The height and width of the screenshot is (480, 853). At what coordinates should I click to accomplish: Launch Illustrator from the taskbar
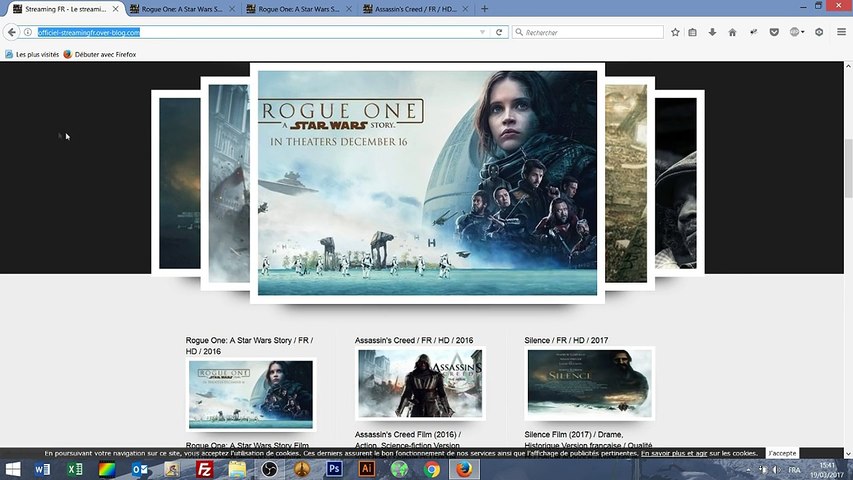367,469
